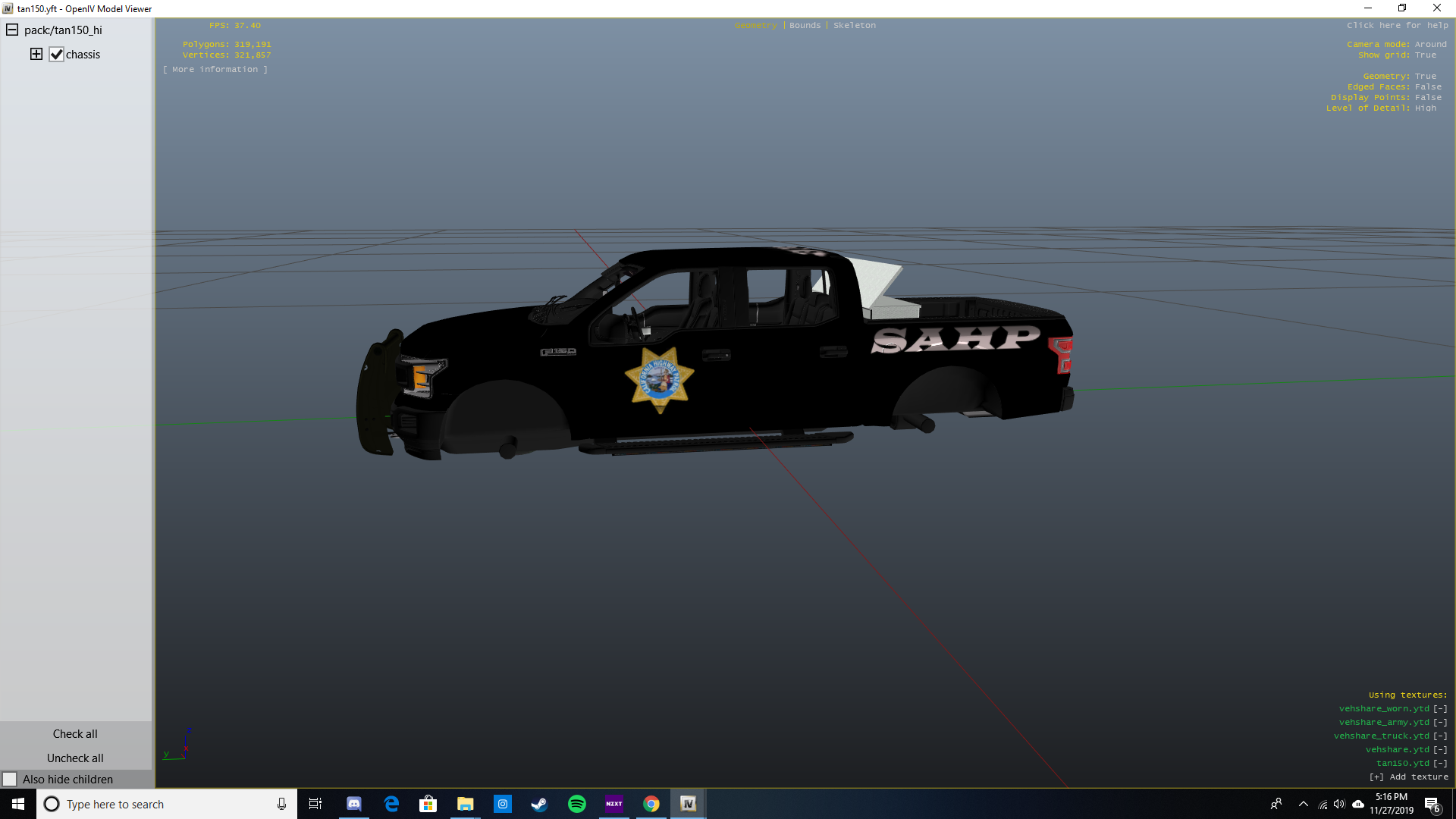Open Microsoft Store taskbar icon
Screen dimensions: 1456x819
coord(428,804)
